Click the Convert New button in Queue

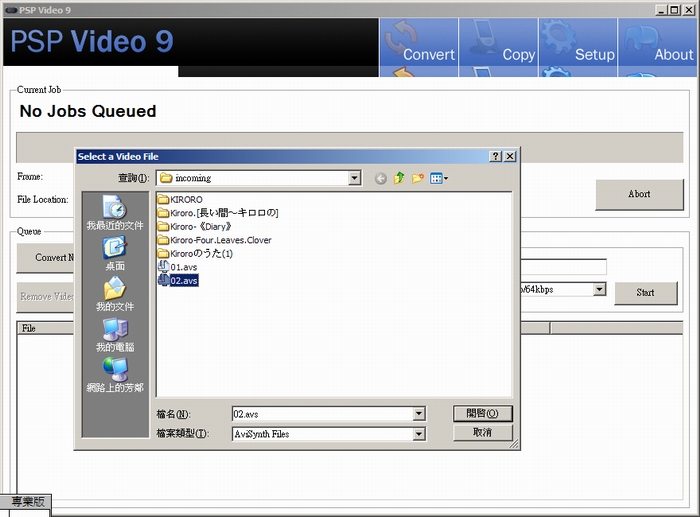[46, 258]
